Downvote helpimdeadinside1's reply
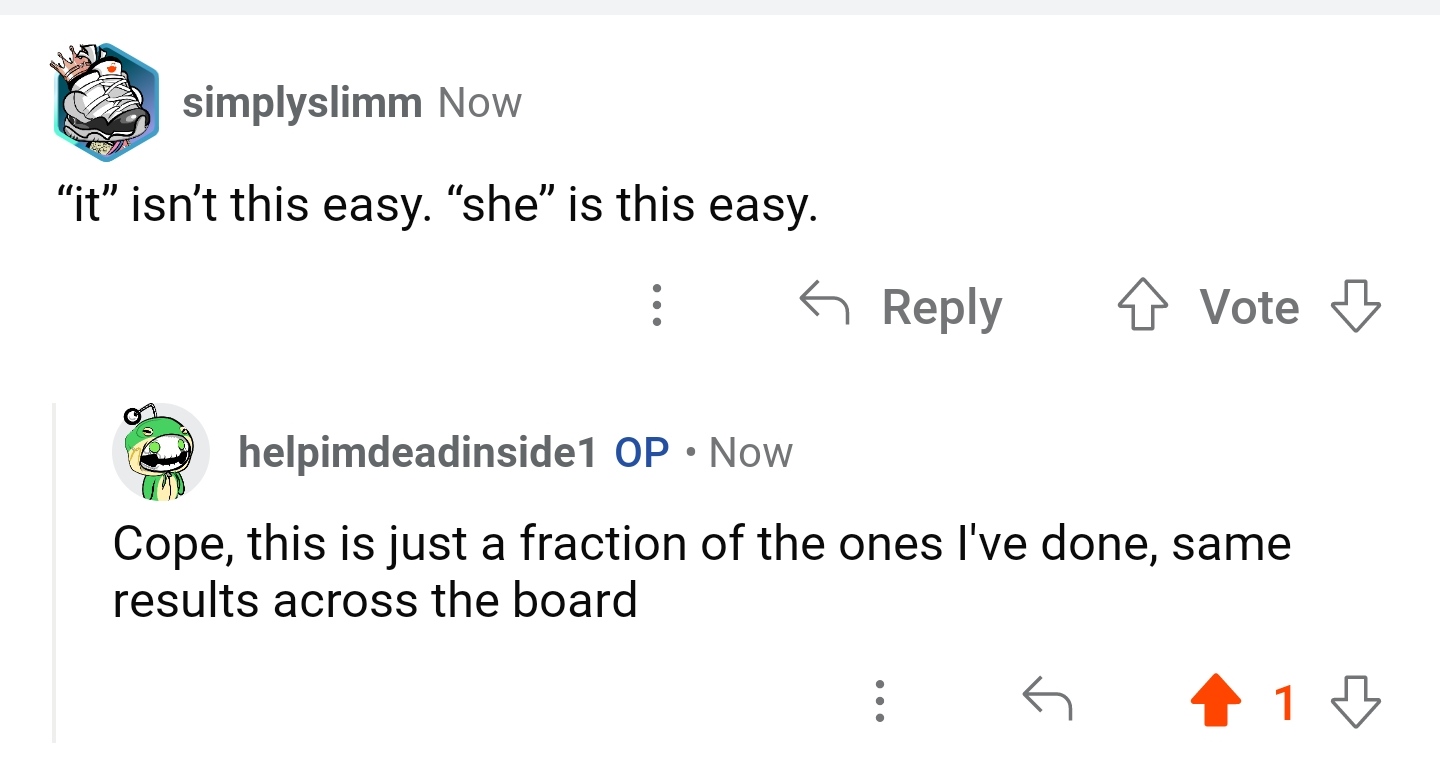Viewport: 1440px width, 770px height. (x=1356, y=702)
